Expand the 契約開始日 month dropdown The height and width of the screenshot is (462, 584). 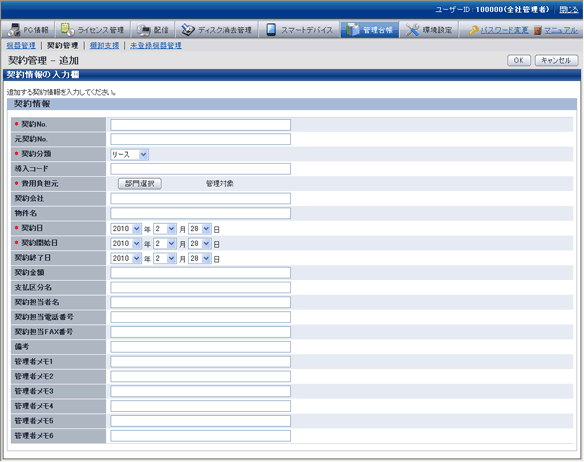click(x=165, y=243)
